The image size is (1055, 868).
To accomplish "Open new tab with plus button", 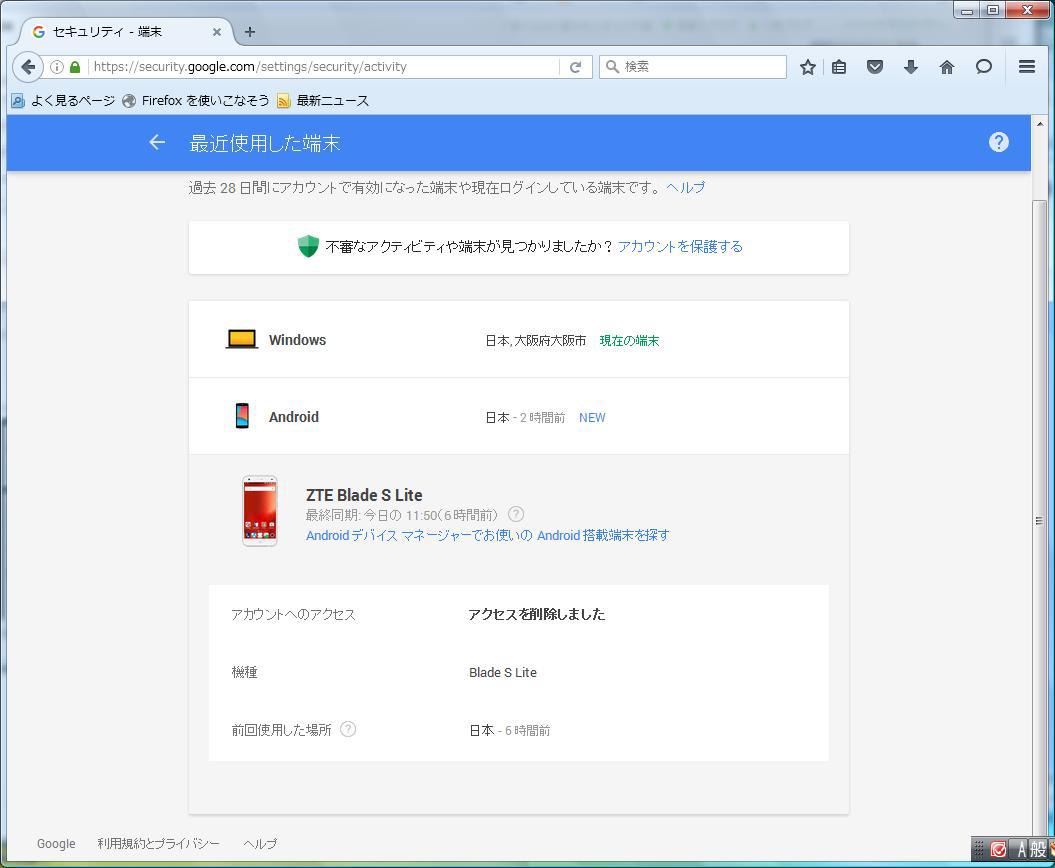I will click(x=250, y=32).
